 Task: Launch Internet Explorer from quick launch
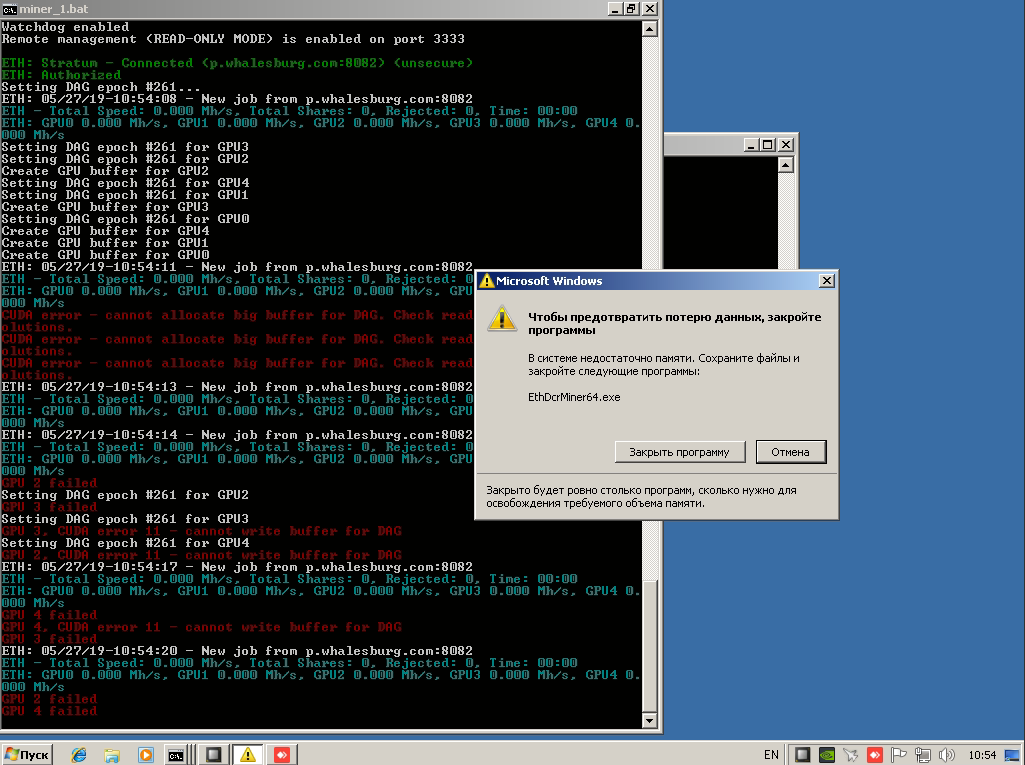click(79, 755)
